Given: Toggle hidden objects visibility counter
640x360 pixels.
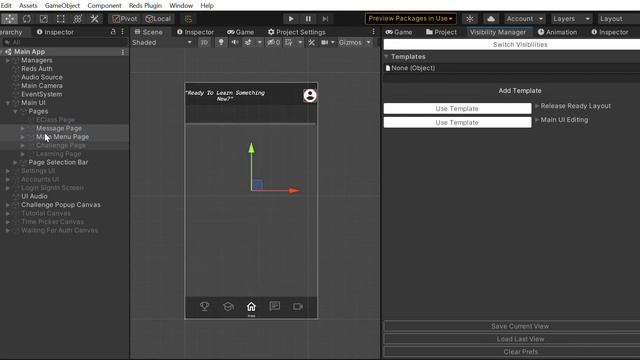Looking at the screenshot, I should pos(273,42).
